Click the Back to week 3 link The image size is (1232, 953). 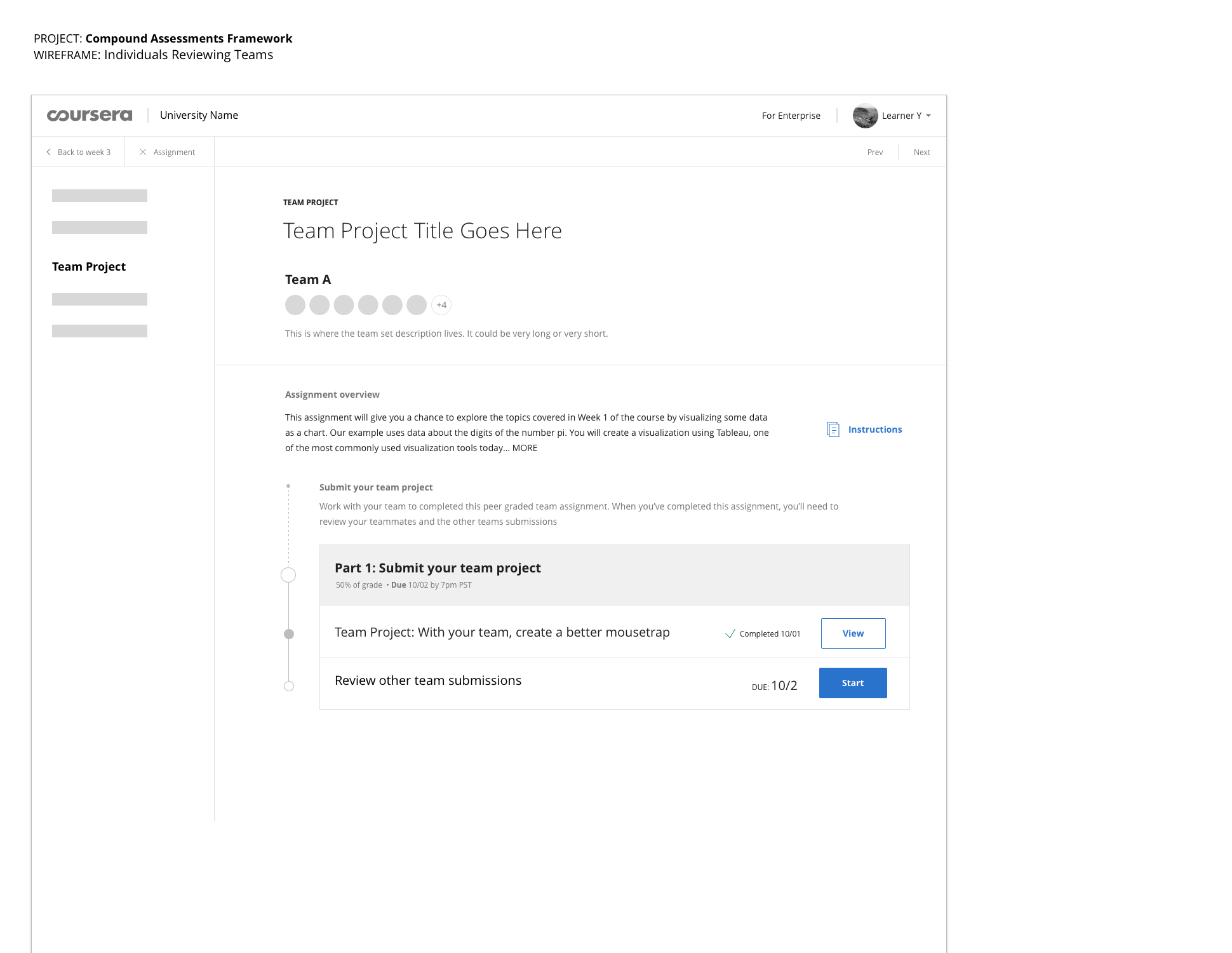pyautogui.click(x=84, y=152)
